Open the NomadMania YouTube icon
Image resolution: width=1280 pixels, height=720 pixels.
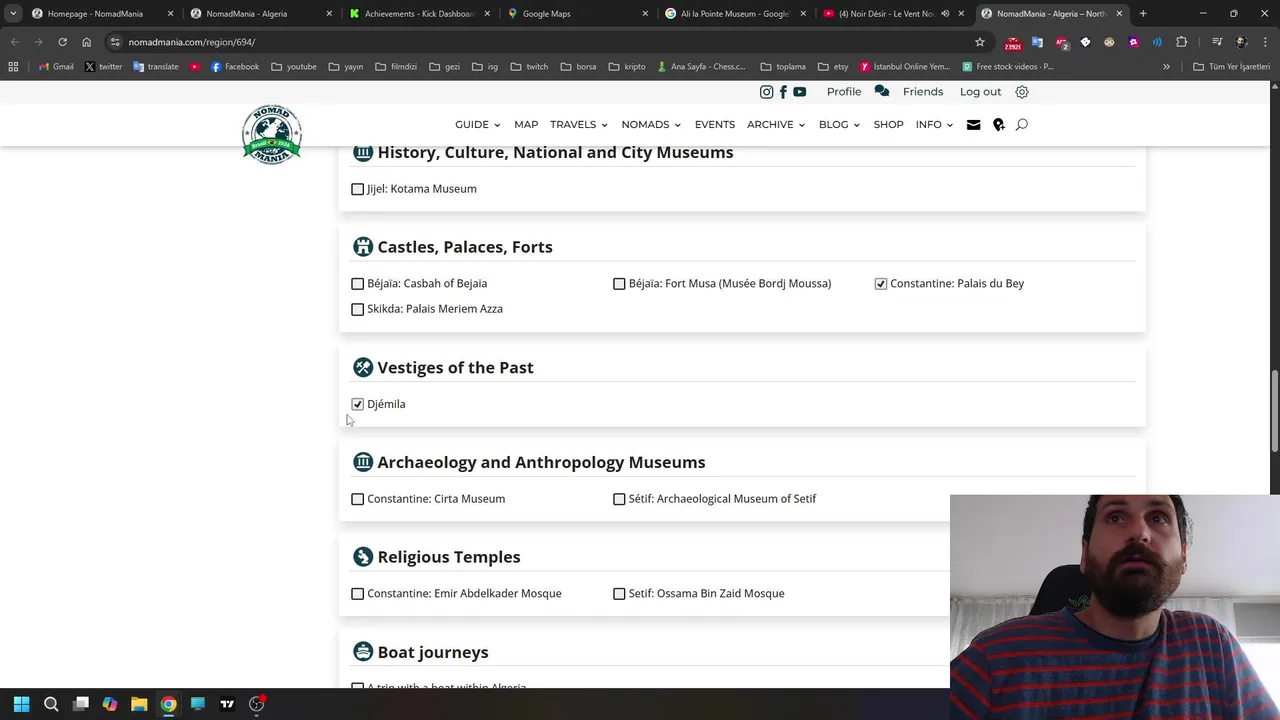[799, 92]
